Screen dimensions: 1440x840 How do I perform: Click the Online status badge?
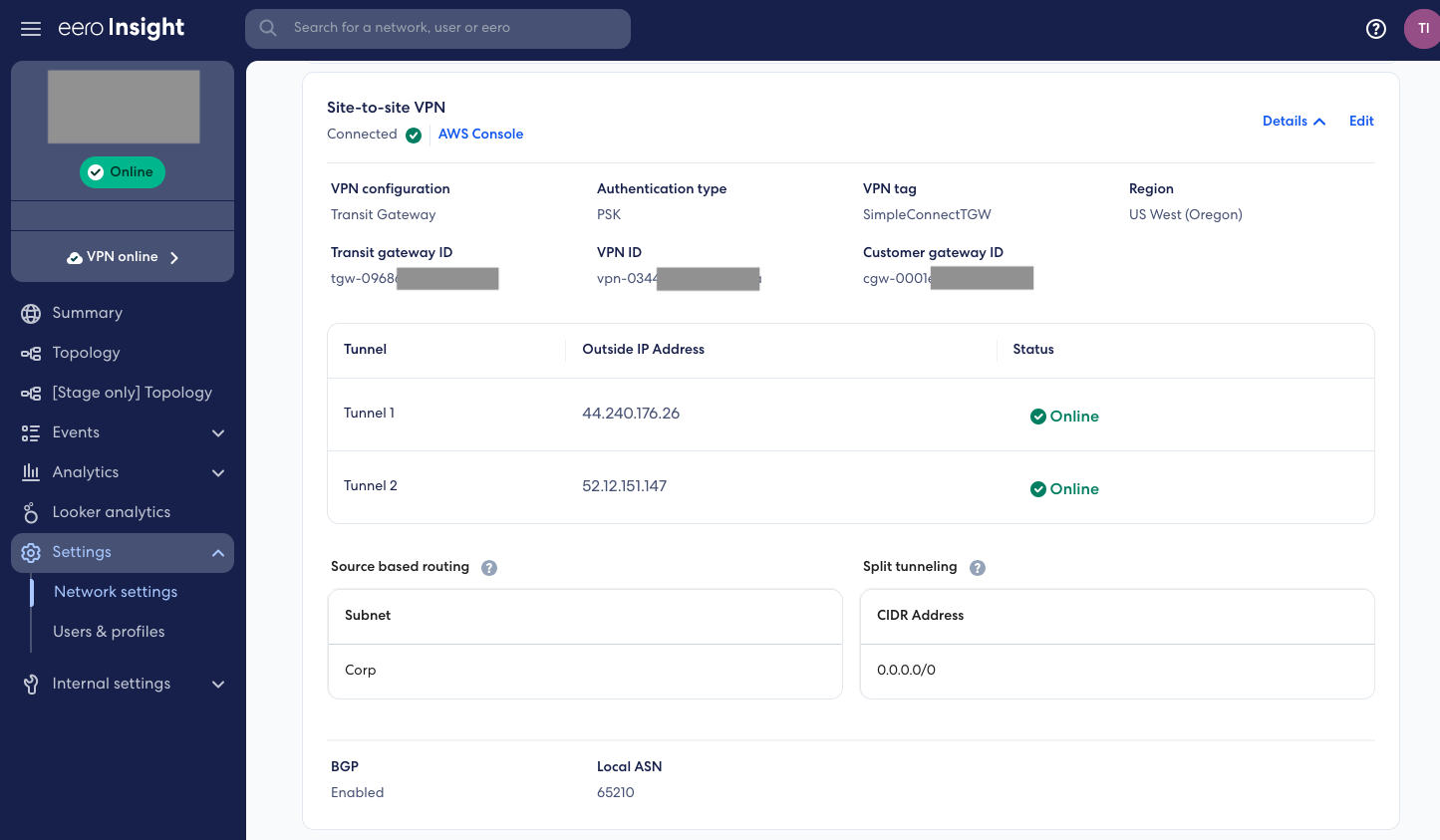[x=122, y=171]
